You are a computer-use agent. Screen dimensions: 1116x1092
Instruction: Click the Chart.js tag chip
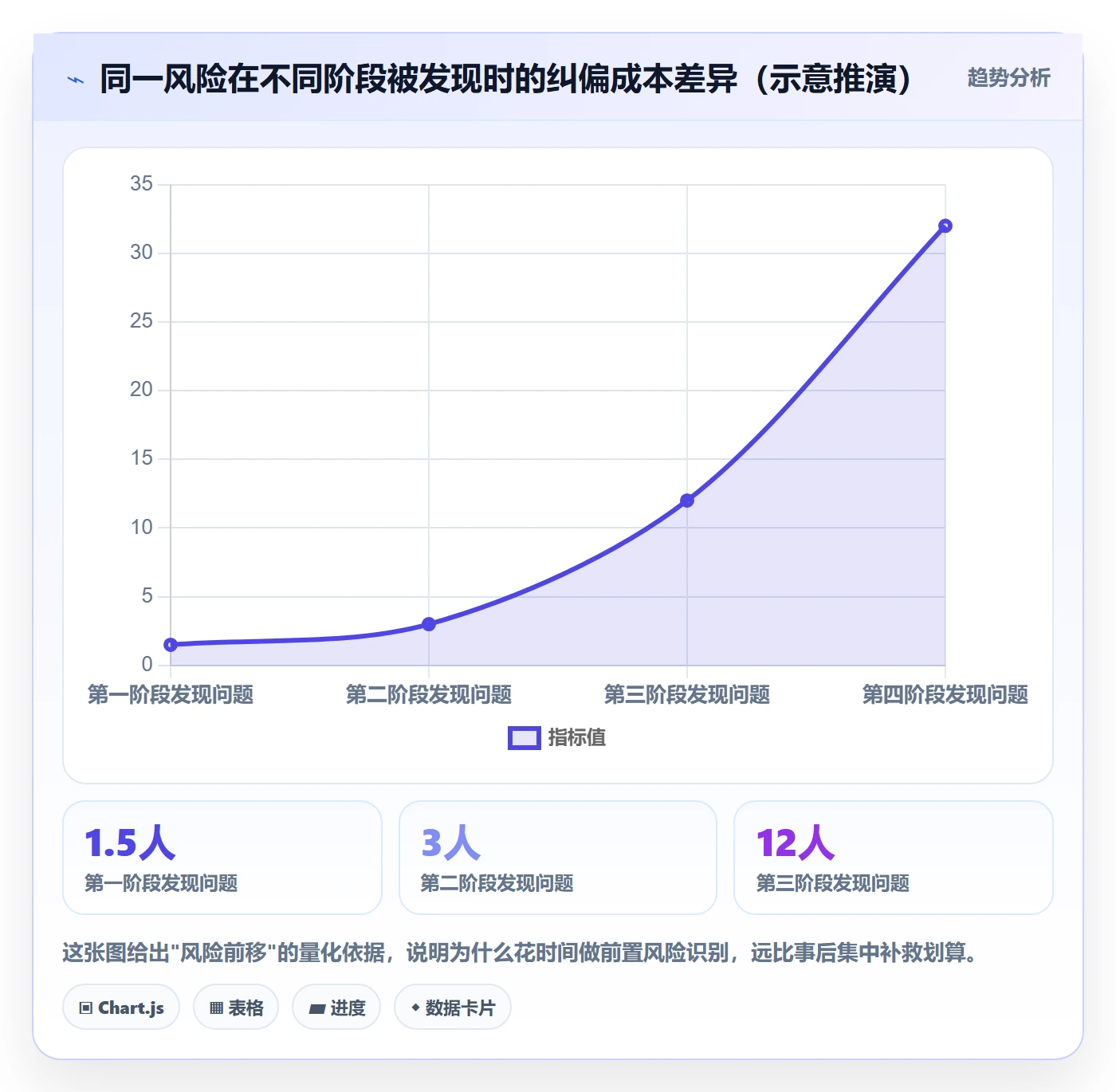click(121, 1008)
